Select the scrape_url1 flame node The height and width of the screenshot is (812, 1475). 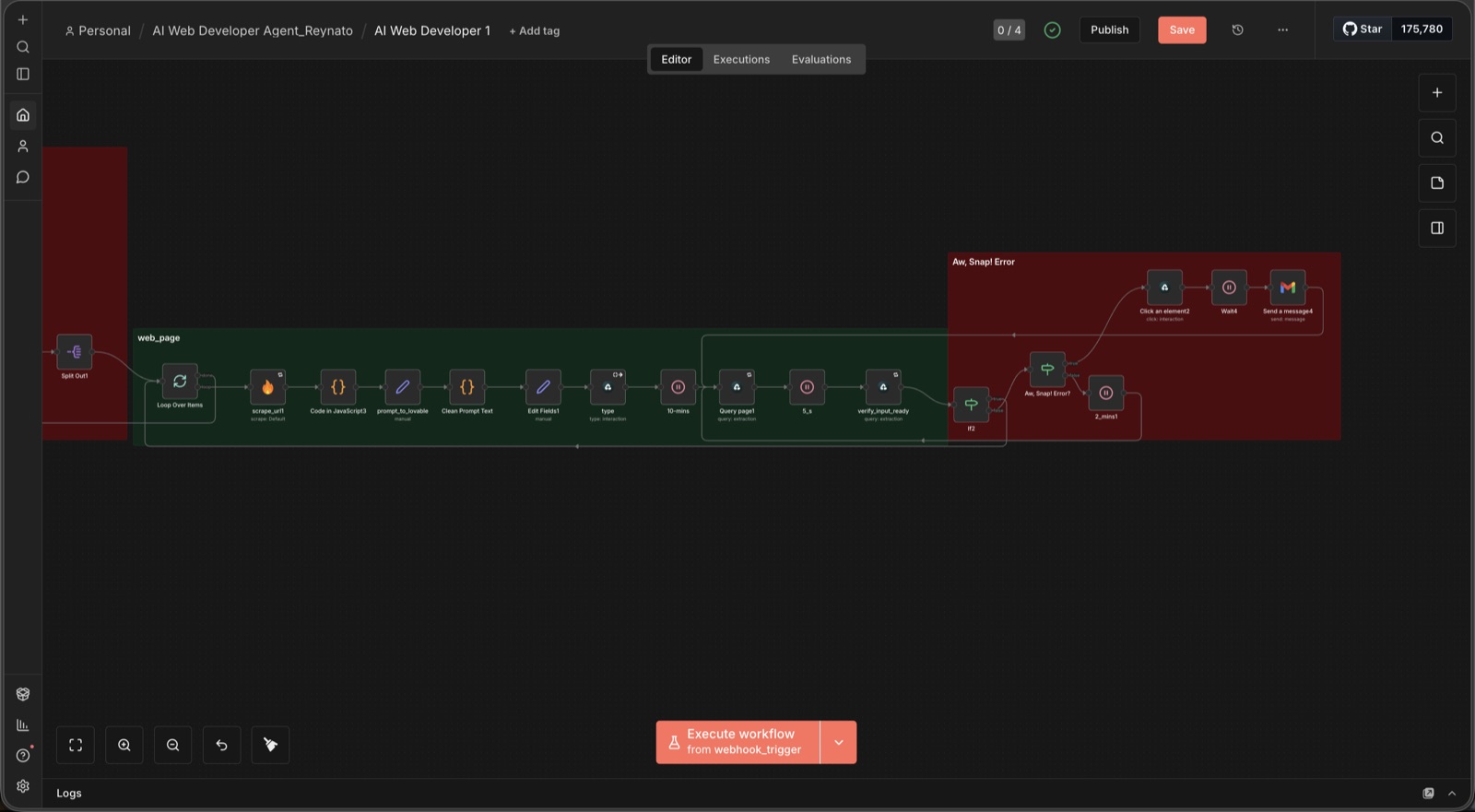pyautogui.click(x=268, y=387)
